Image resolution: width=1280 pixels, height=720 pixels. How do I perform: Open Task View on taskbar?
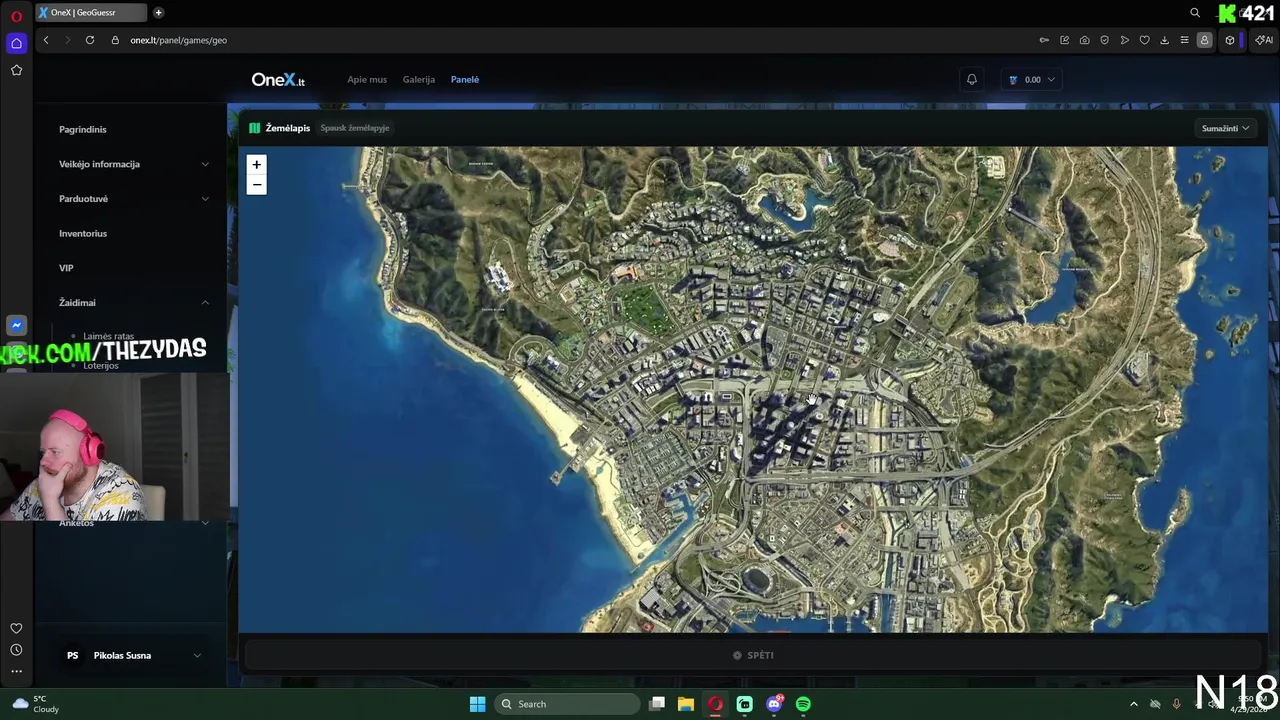[657, 704]
